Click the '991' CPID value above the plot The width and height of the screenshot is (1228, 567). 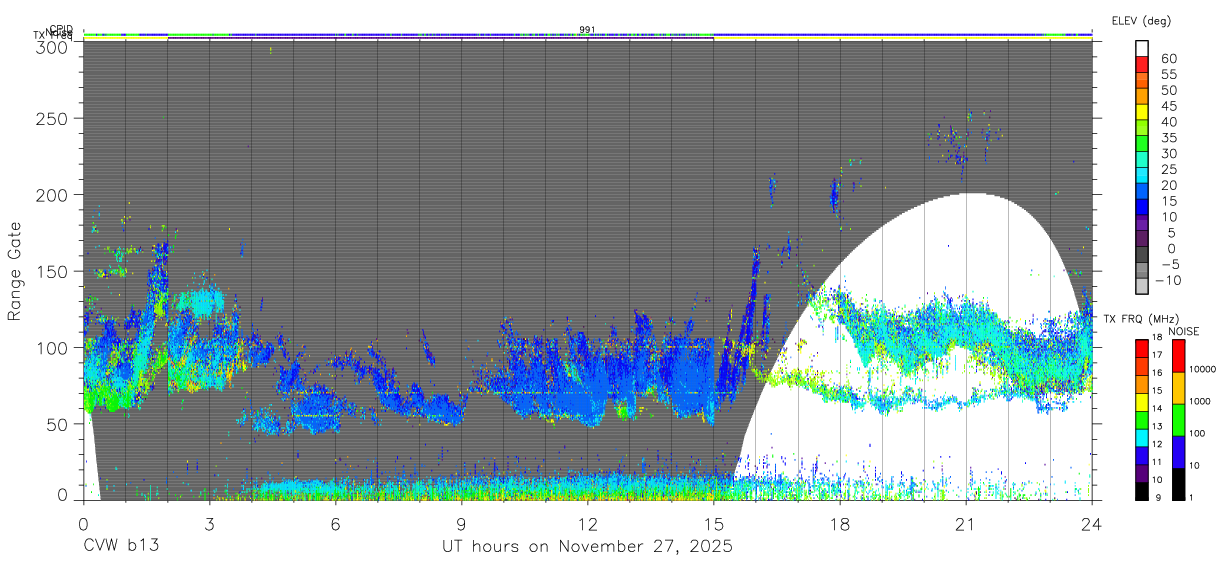587,29
